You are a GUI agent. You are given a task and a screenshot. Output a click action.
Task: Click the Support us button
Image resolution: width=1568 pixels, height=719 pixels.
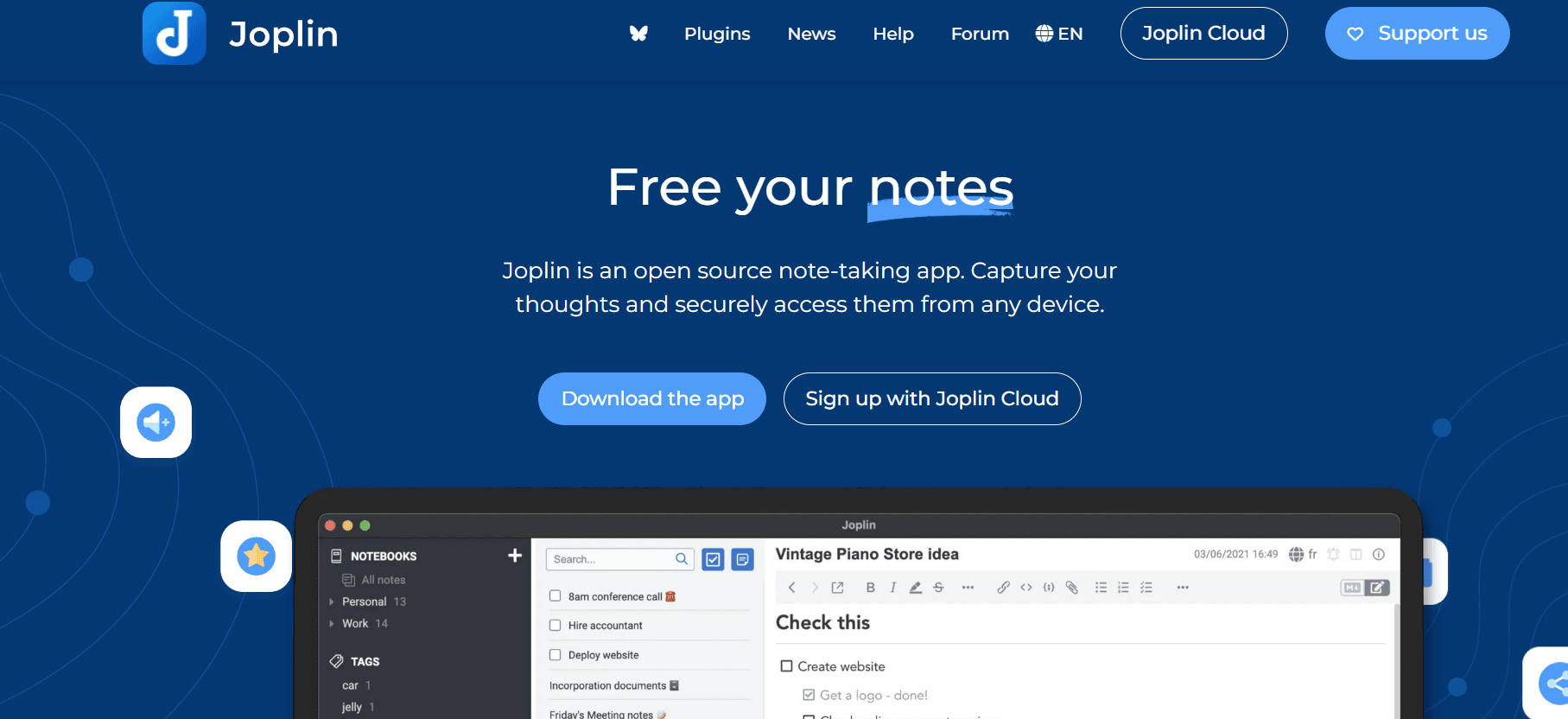click(x=1417, y=33)
